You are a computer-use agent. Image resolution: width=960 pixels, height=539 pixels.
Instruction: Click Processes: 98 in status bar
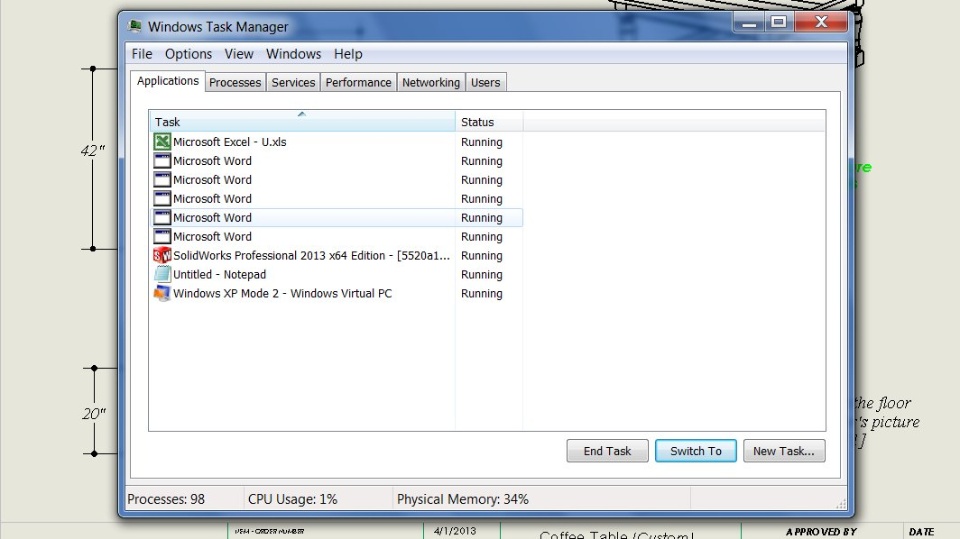166,499
